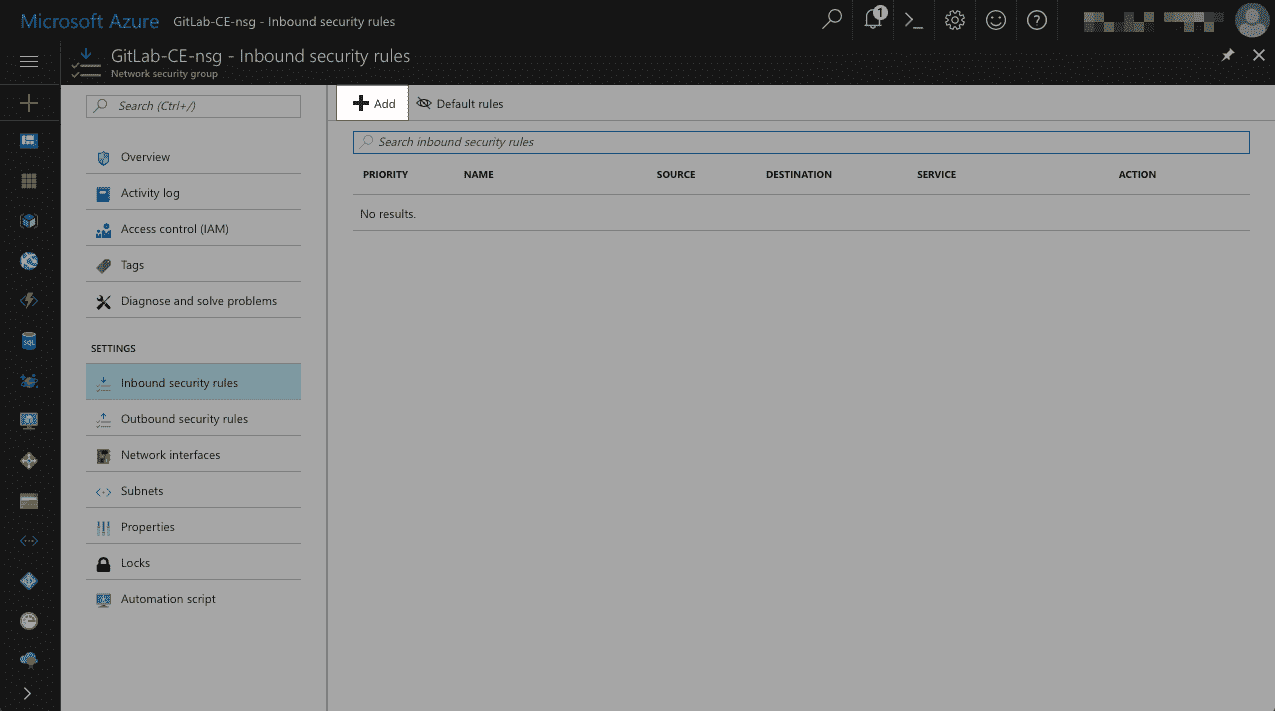This screenshot has width=1275, height=711.
Task: Expand the sidebar with the bottom chevron
Action: (x=29, y=692)
